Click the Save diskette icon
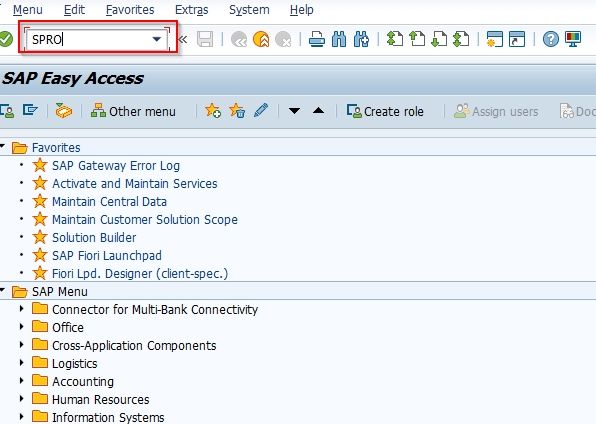 pyautogui.click(x=205, y=39)
